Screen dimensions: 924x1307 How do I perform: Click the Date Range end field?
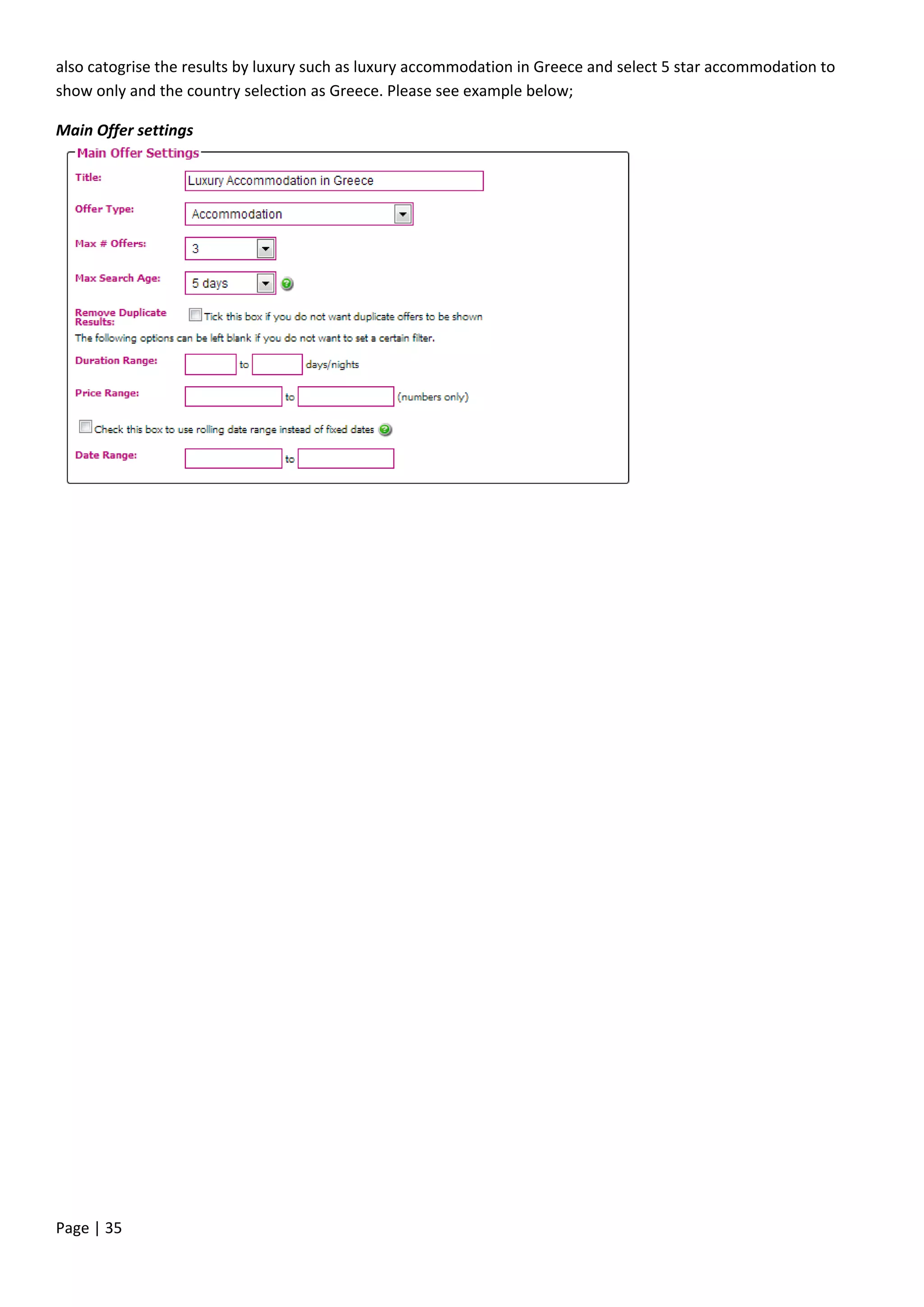(x=346, y=459)
